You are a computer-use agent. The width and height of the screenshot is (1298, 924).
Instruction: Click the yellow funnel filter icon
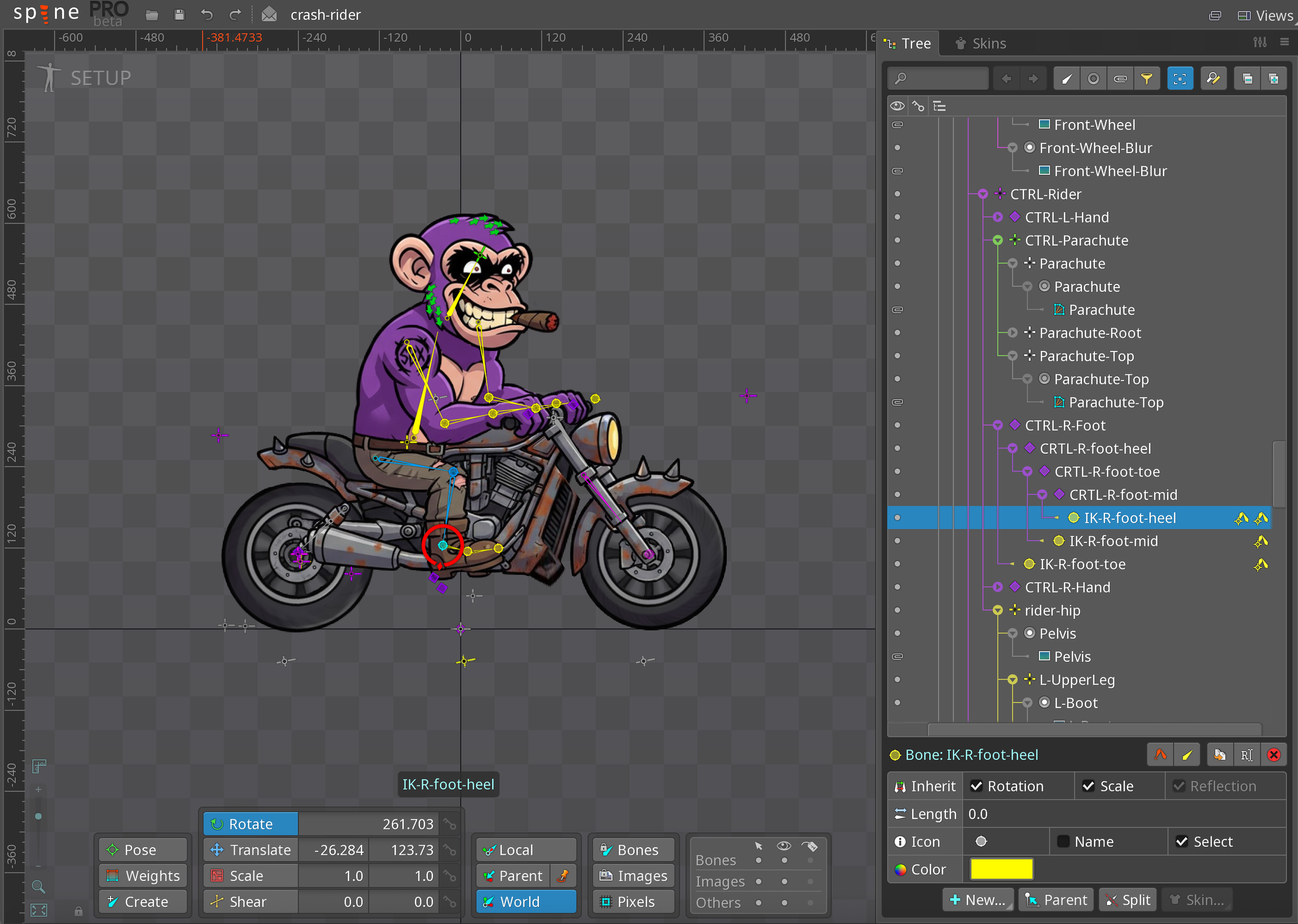[1146, 78]
